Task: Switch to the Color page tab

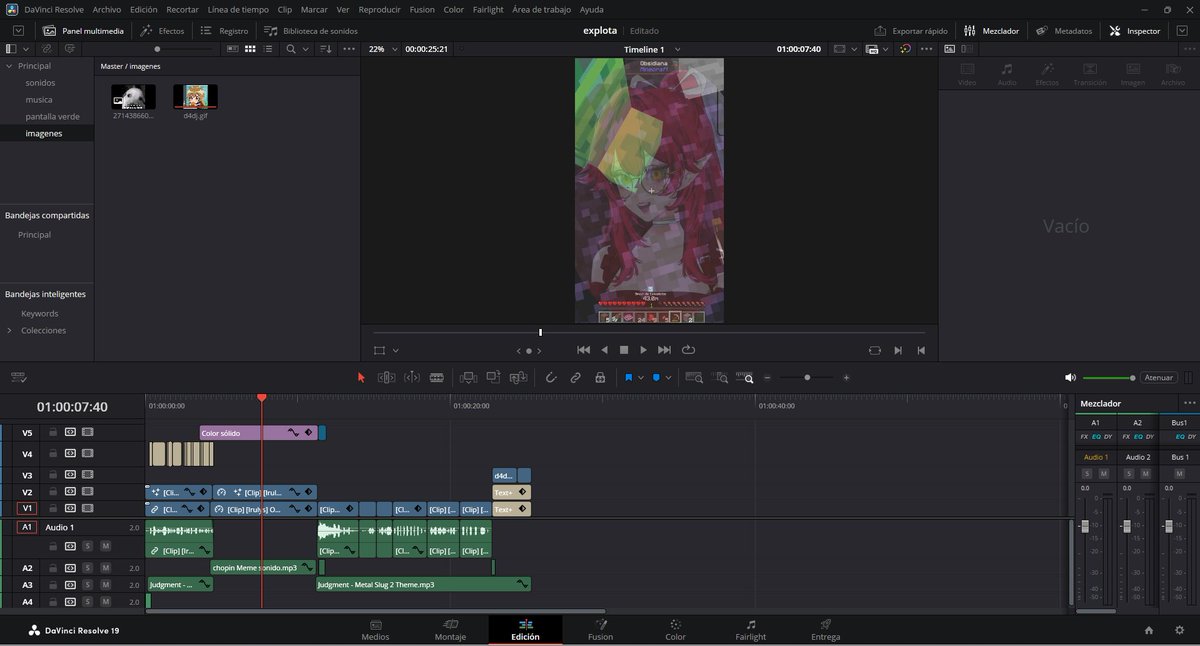Action: point(676,630)
